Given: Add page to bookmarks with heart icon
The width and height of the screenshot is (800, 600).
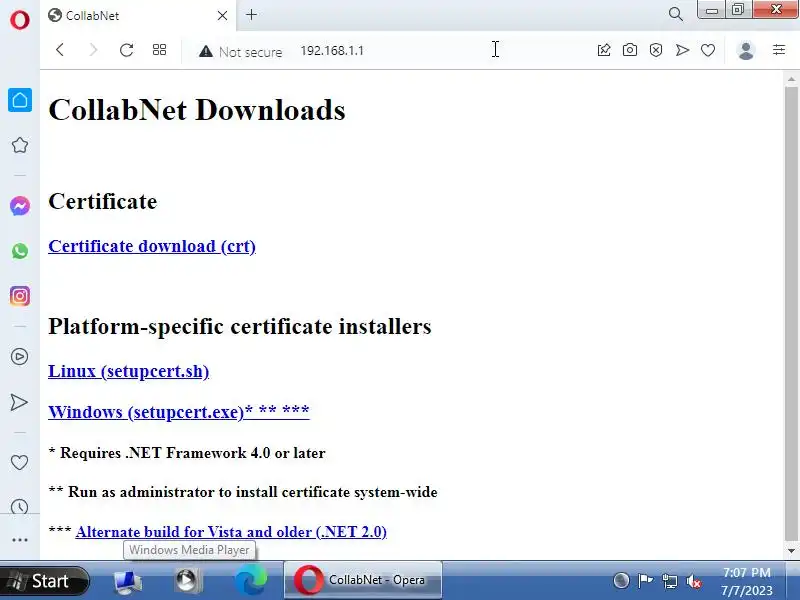Looking at the screenshot, I should pos(708,50).
